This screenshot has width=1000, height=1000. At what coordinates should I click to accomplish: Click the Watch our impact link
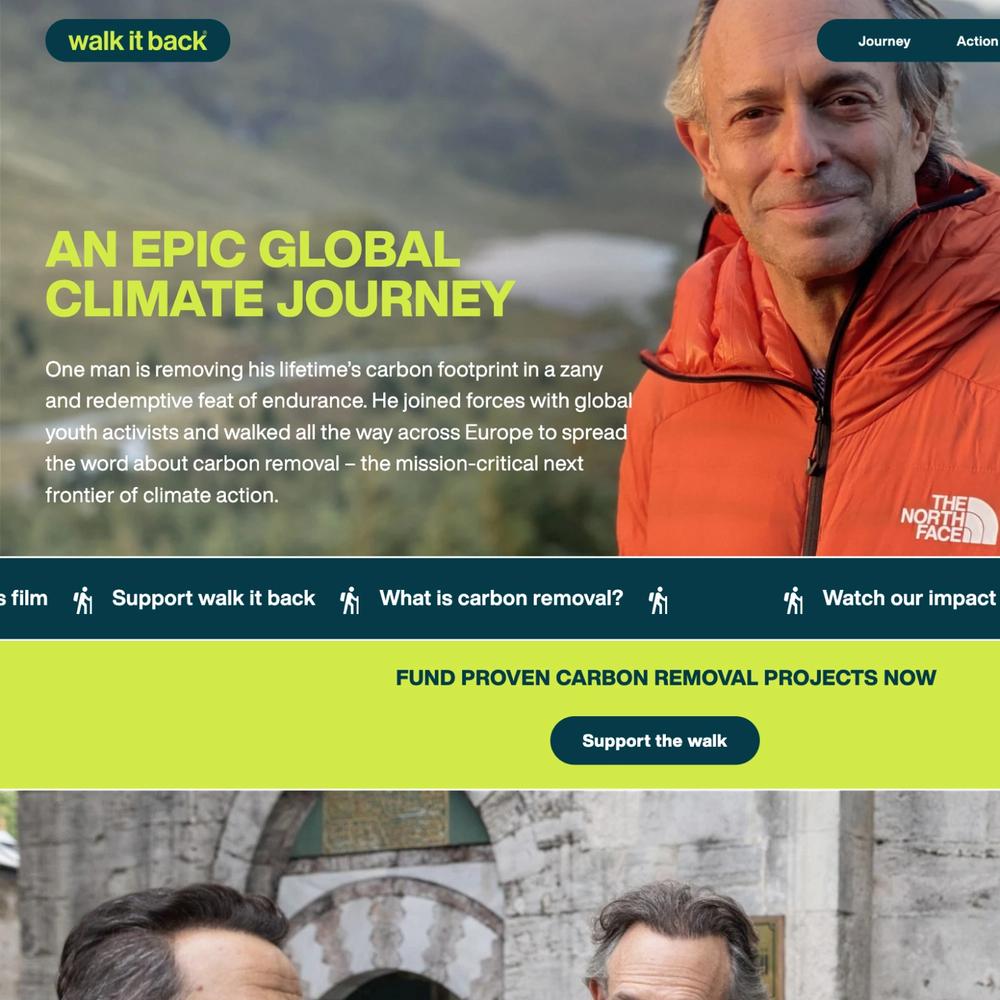pos(909,598)
